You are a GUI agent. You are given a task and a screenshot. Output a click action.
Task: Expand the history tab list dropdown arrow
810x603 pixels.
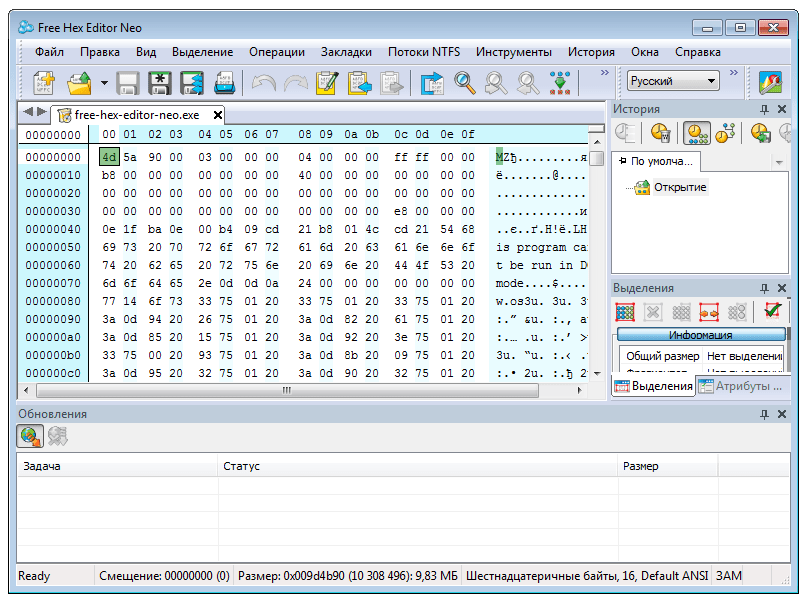[x=779, y=162]
